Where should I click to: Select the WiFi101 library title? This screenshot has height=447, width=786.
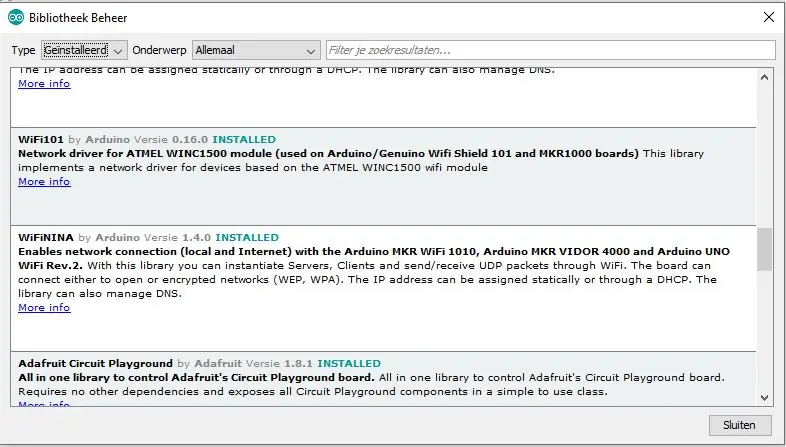tap(41, 139)
